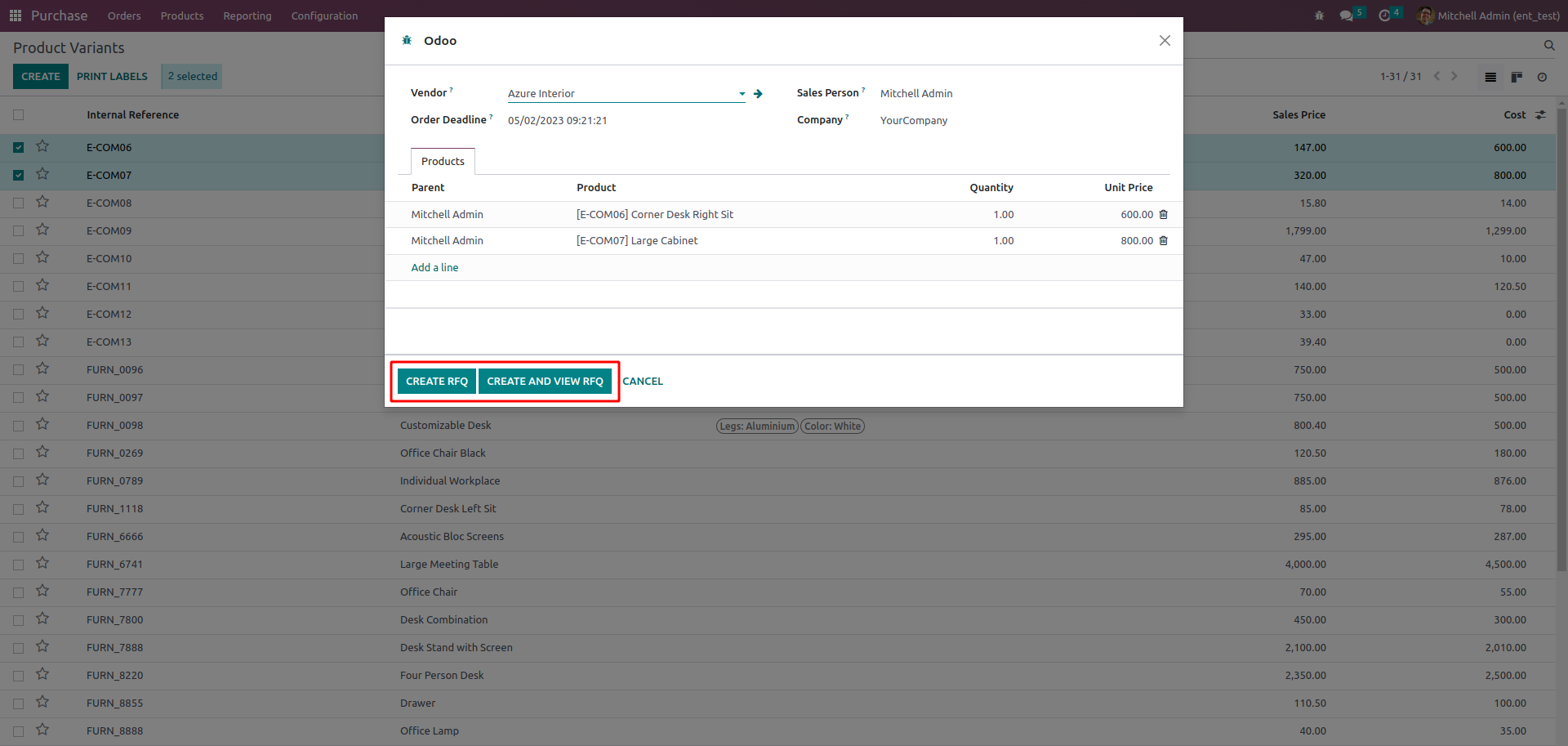Screen dimensions: 1568x746
Task: Click CREATE AND VIEW RFQ button
Action: (x=545, y=381)
